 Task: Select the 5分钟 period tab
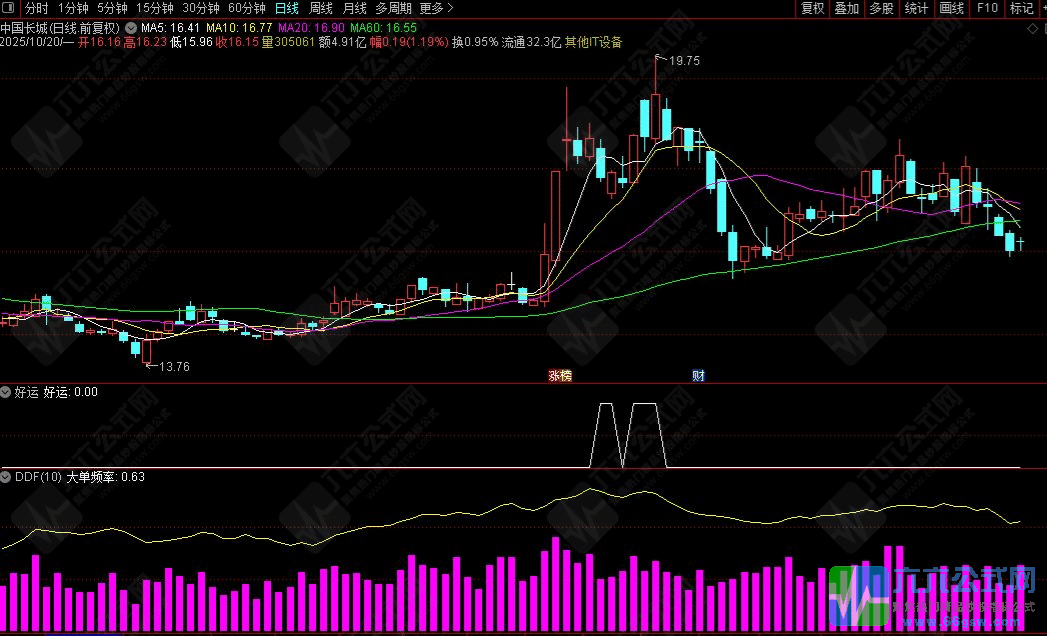click(x=112, y=8)
